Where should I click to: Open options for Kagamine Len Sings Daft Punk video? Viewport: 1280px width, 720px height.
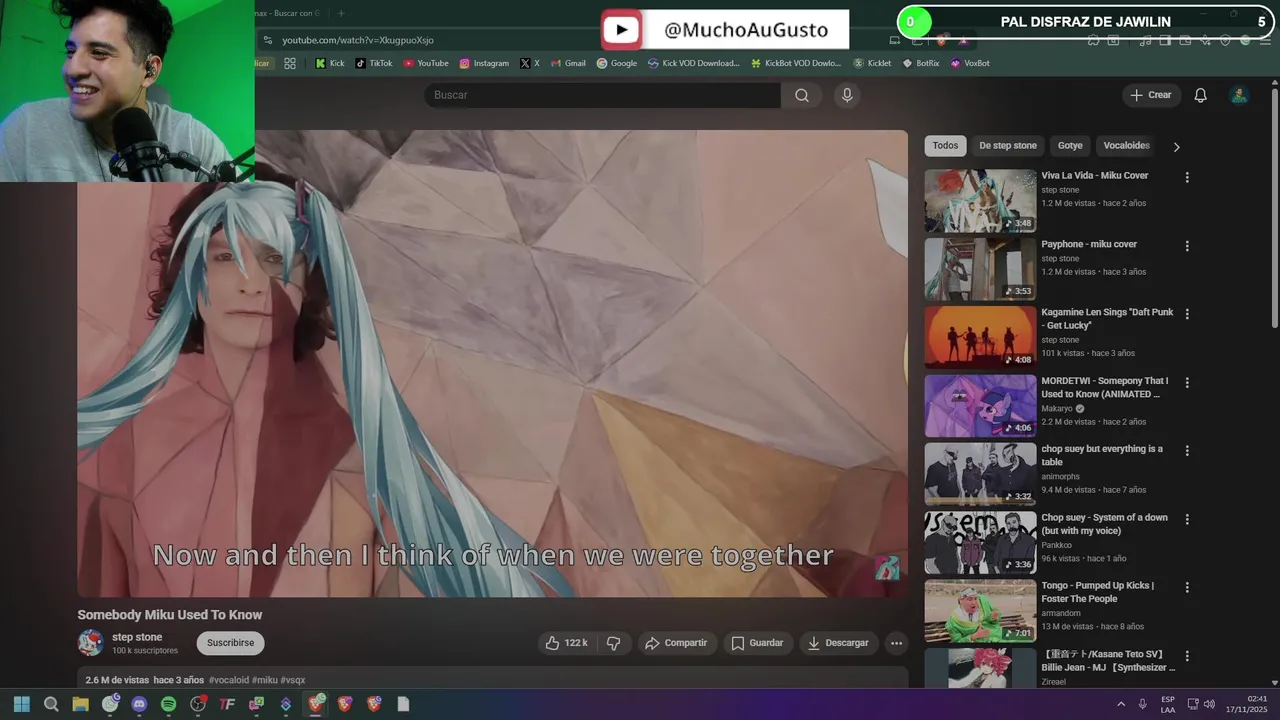pyautogui.click(x=1187, y=314)
